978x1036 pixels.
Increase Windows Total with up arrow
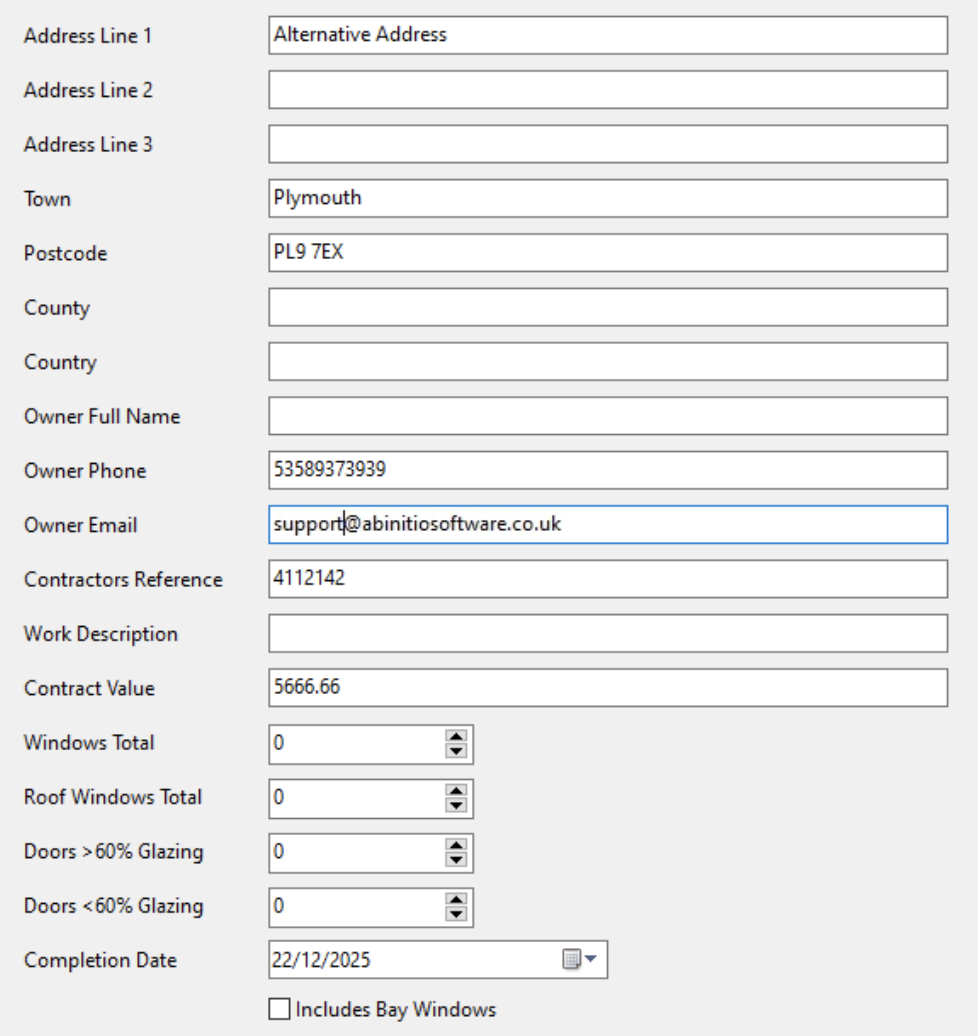point(457,737)
